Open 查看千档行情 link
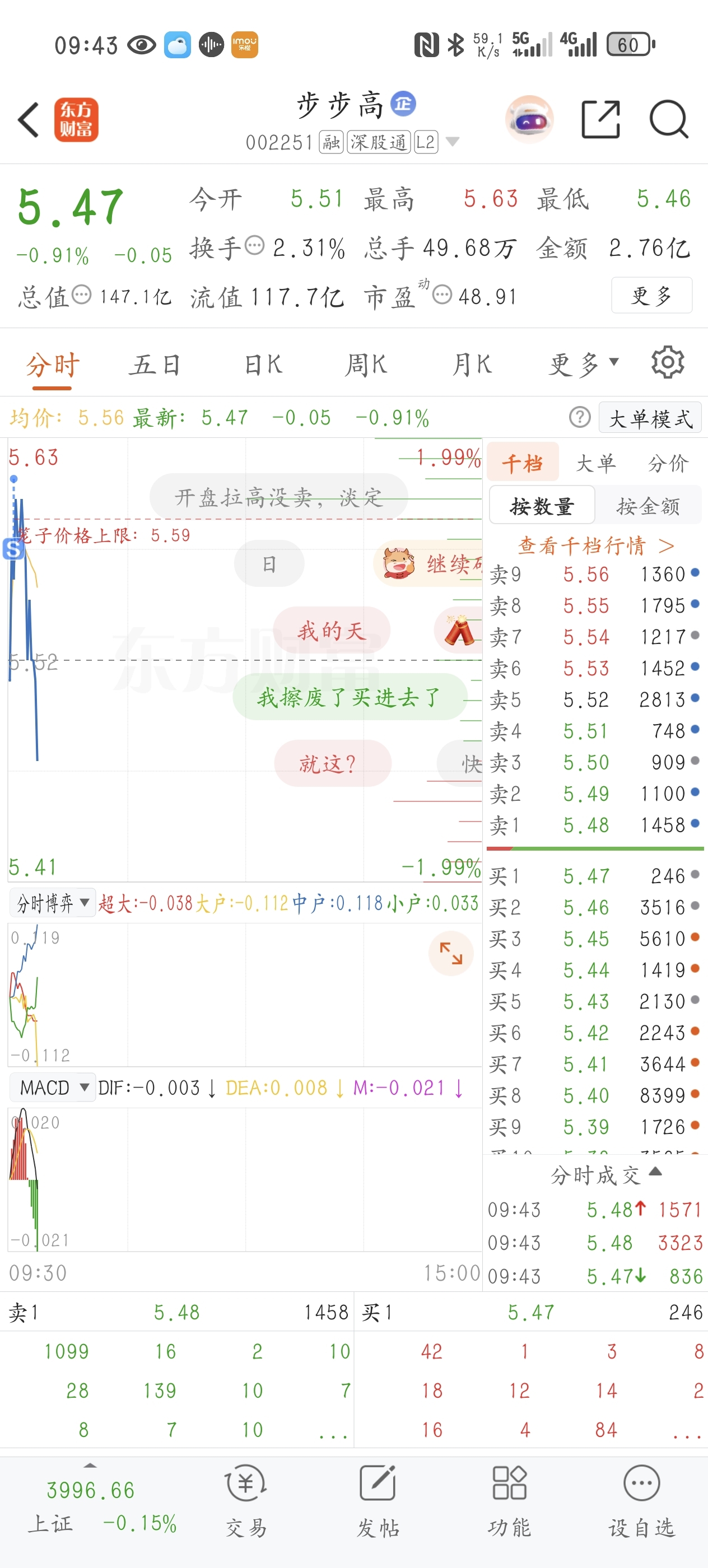Viewport: 708px width, 1568px height. (x=595, y=545)
